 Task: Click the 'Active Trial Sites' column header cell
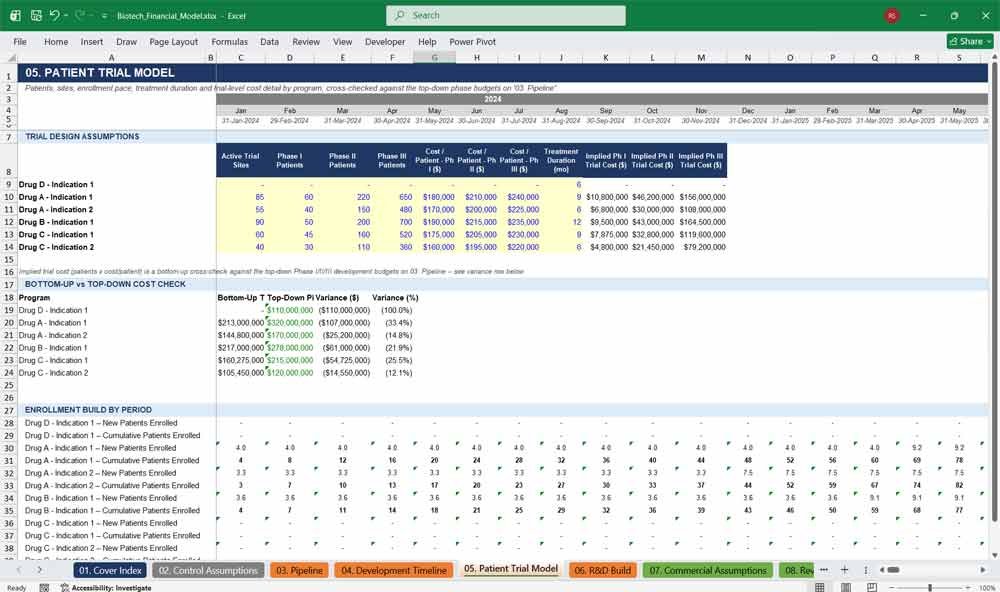coord(240,160)
